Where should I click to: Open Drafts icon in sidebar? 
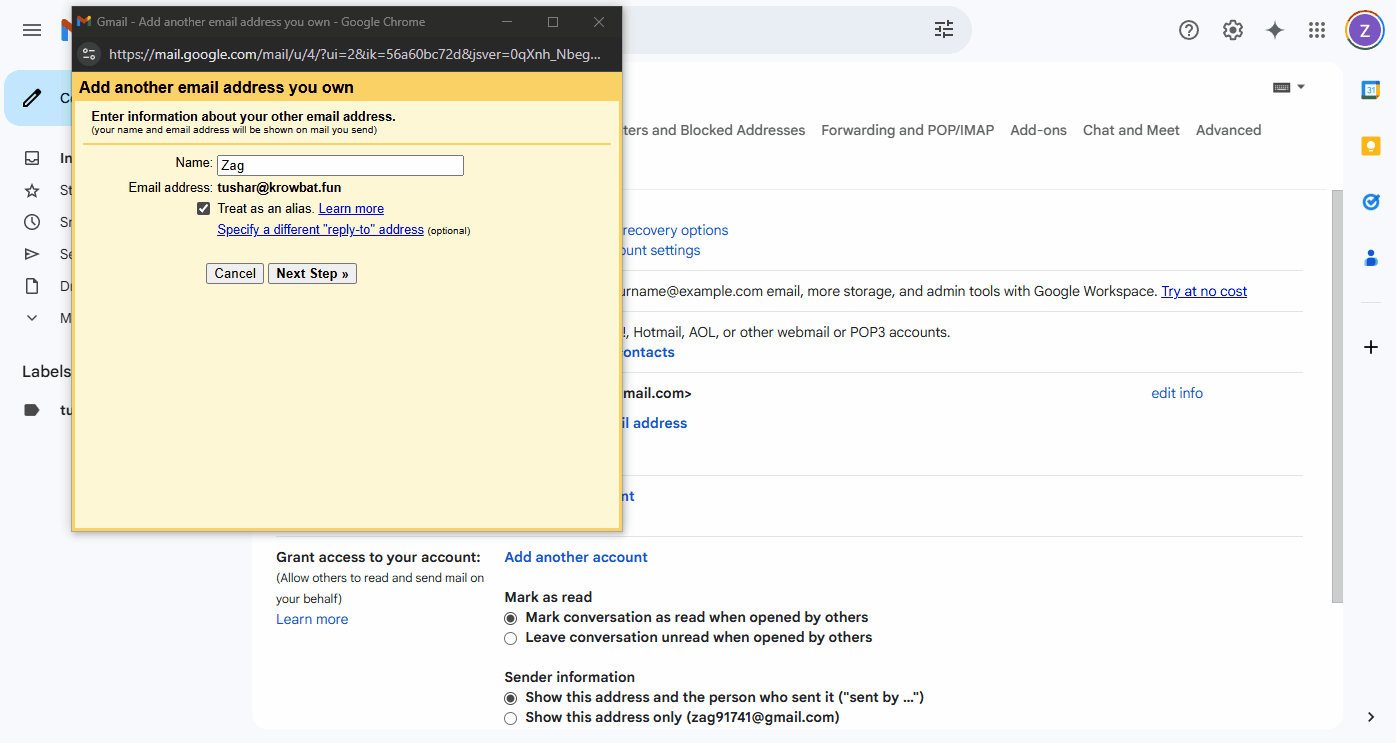pyautogui.click(x=32, y=286)
